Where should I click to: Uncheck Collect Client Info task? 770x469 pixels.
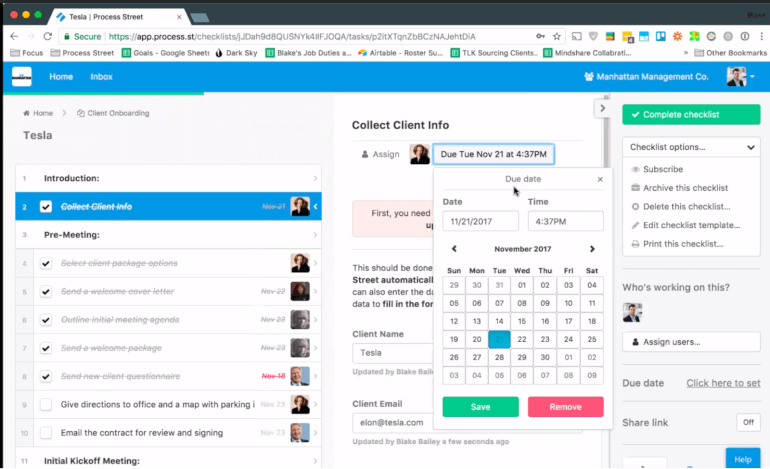point(46,207)
